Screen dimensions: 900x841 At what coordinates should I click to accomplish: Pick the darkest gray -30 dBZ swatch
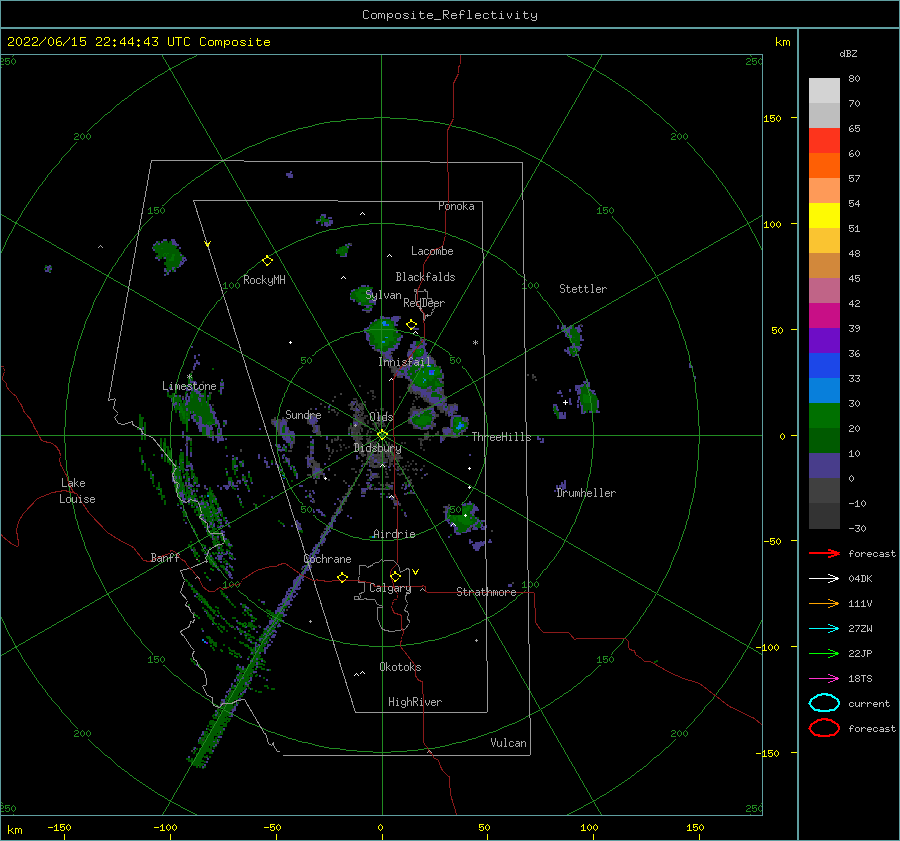[x=824, y=516]
